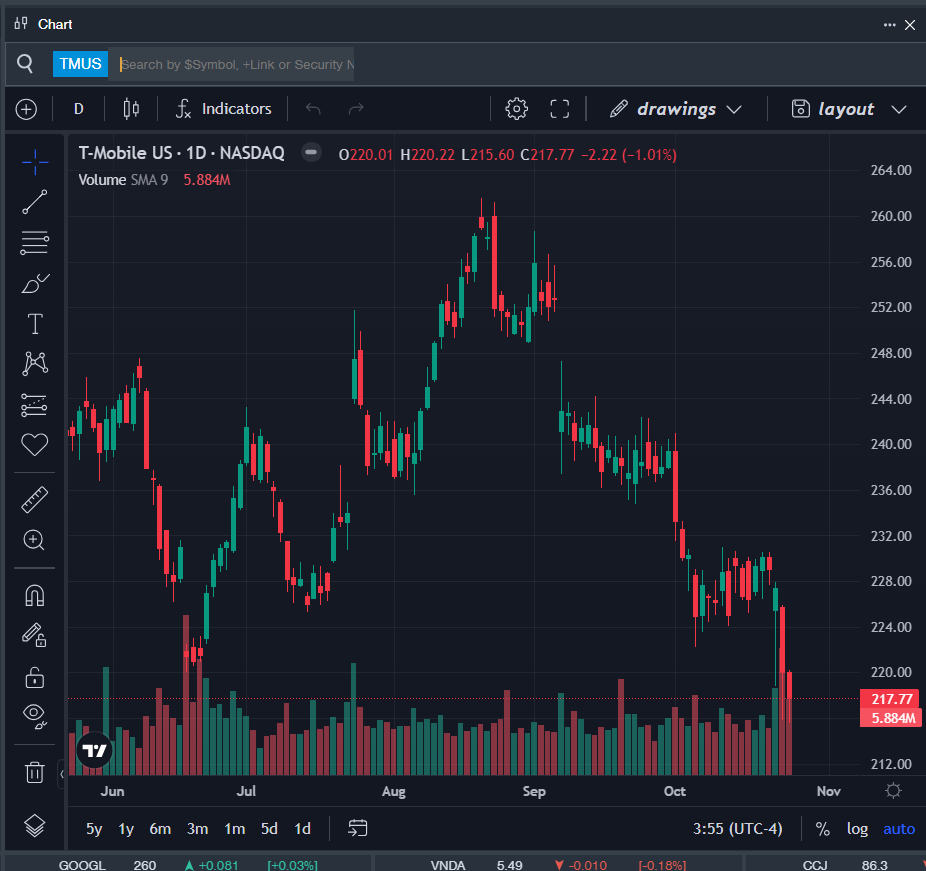This screenshot has height=871, width=926.
Task: Toggle log scale on price axis
Action: [857, 829]
